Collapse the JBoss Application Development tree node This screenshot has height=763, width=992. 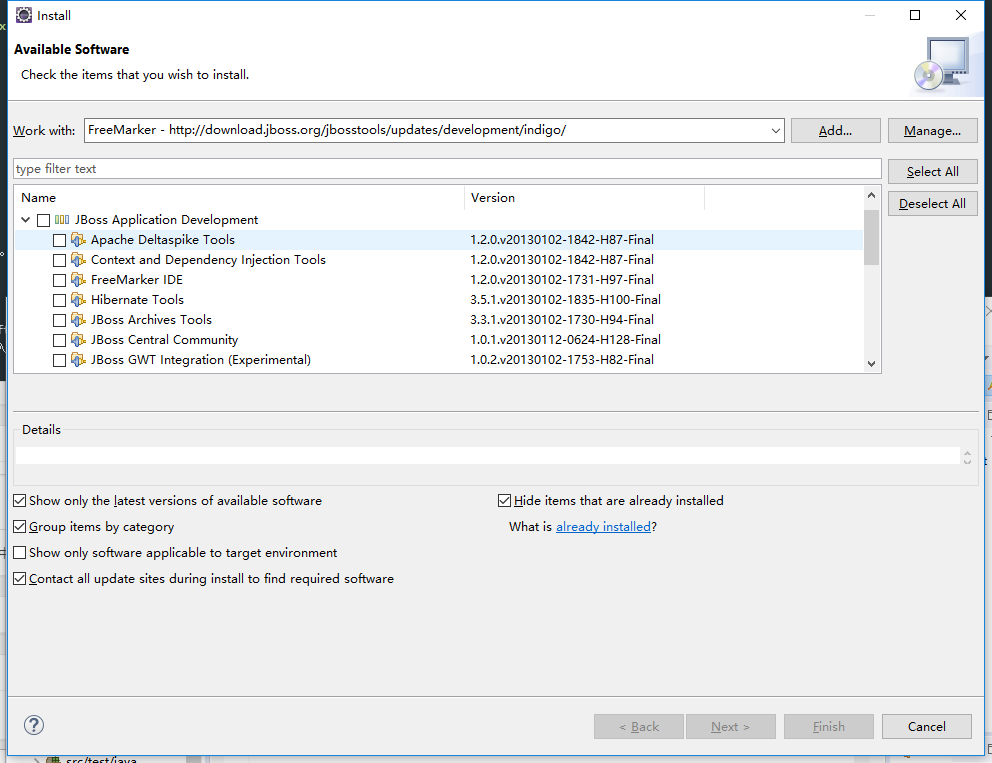(x=26, y=220)
